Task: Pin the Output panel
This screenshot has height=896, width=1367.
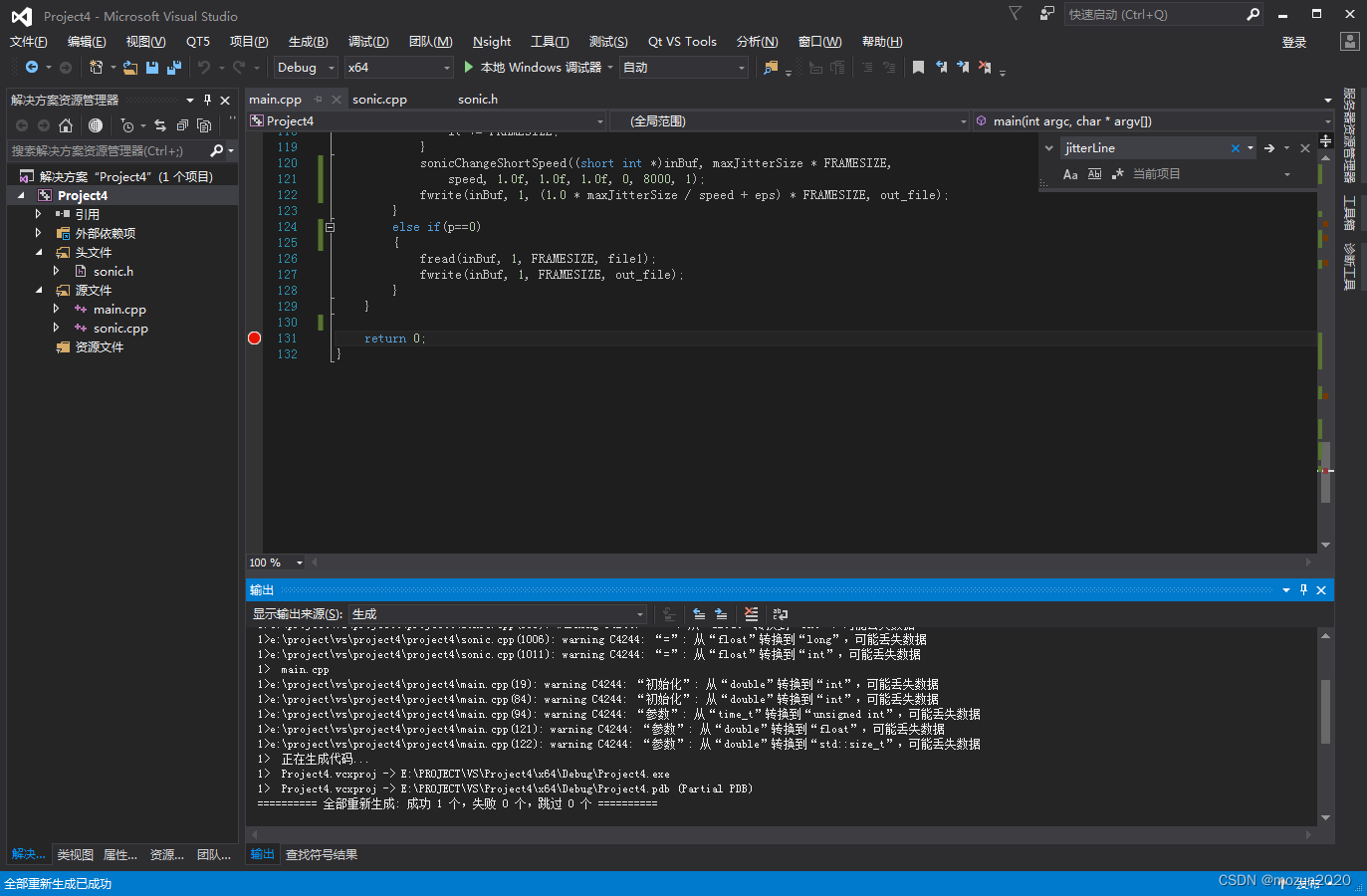Action: coord(1303,590)
